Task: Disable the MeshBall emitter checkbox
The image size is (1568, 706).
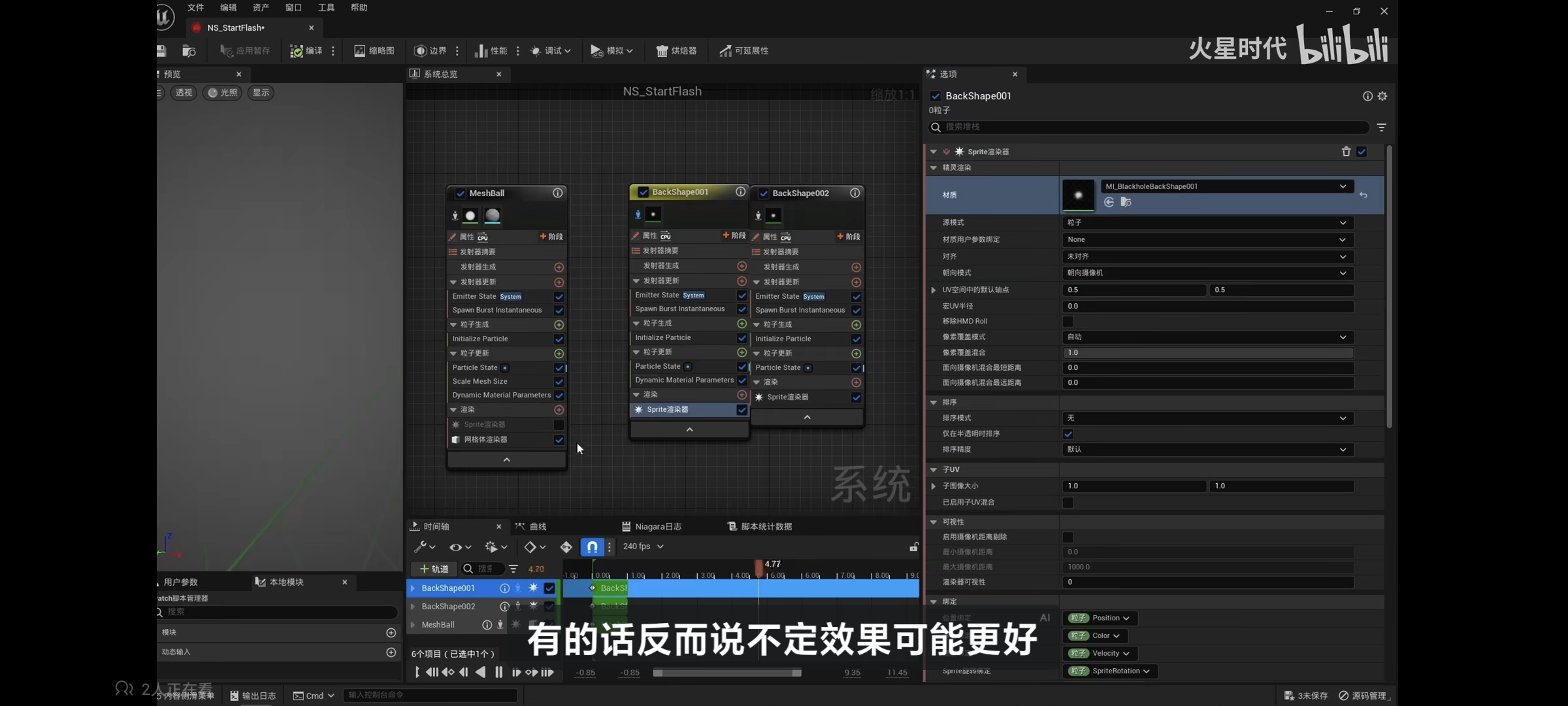Action: click(461, 193)
